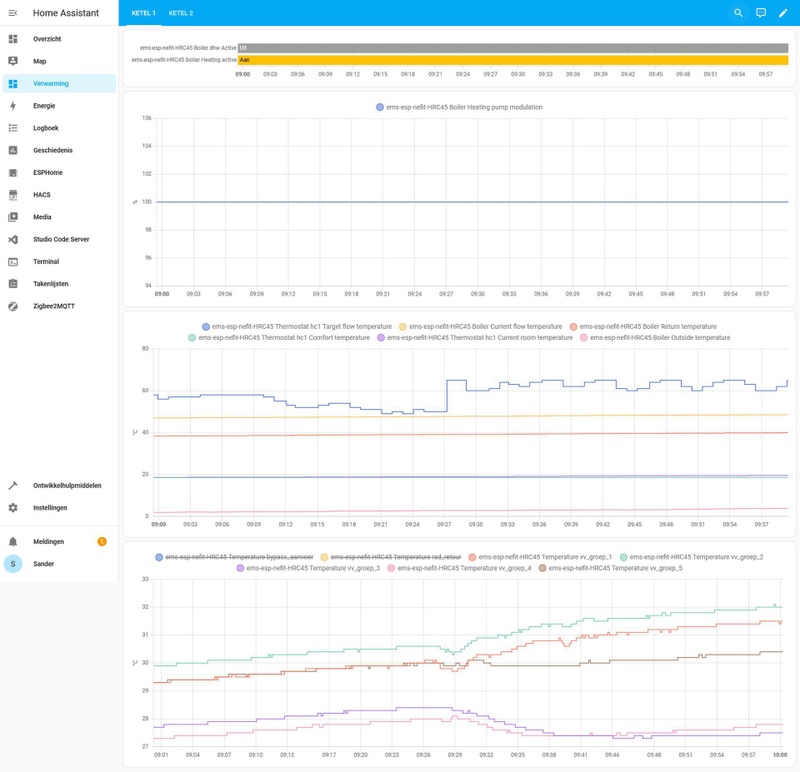Open the Sander user profile
Screen dimensions: 800x772
pos(43,563)
